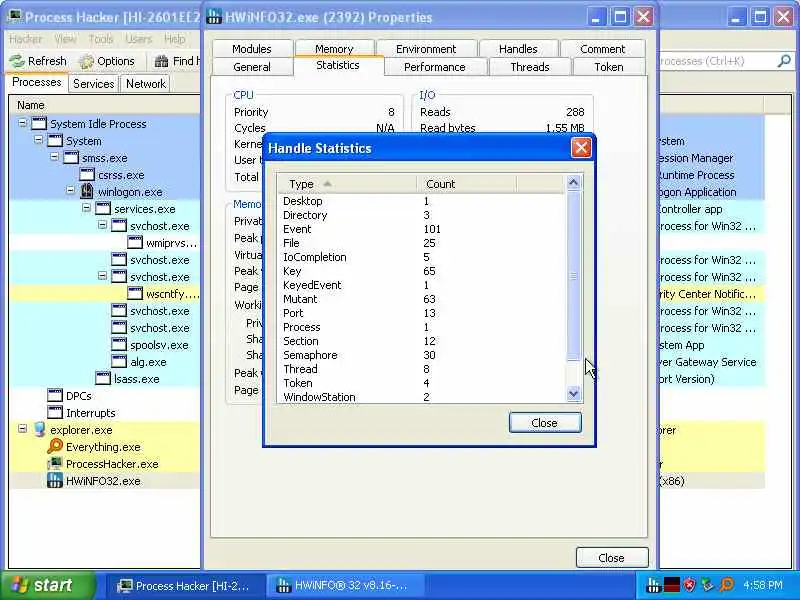This screenshot has width=800, height=600.
Task: Click the alg.exe process icon
Action: click(119, 361)
